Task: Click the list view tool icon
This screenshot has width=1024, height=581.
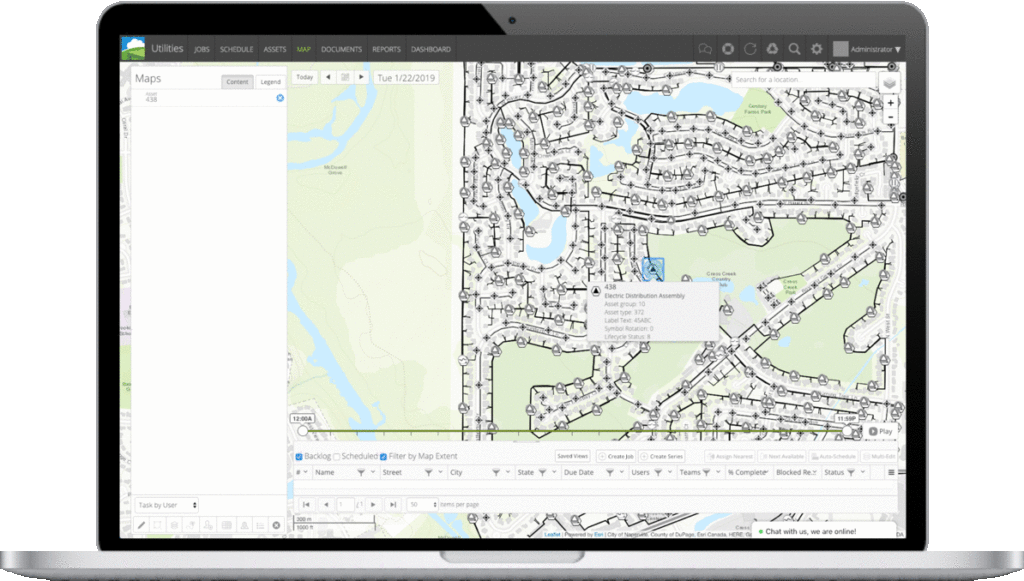Action: click(x=260, y=525)
